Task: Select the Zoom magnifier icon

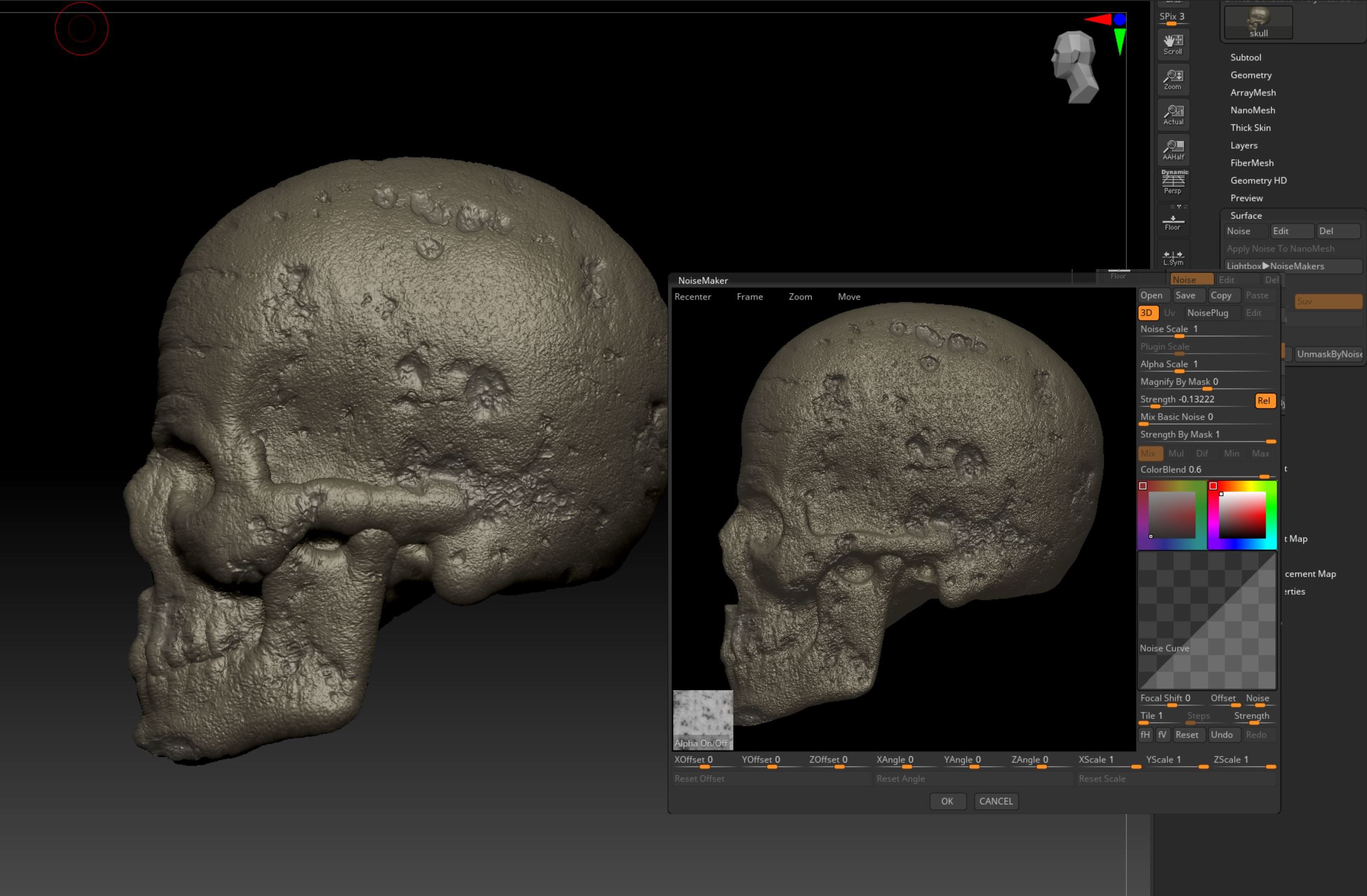Action: 1173,79
